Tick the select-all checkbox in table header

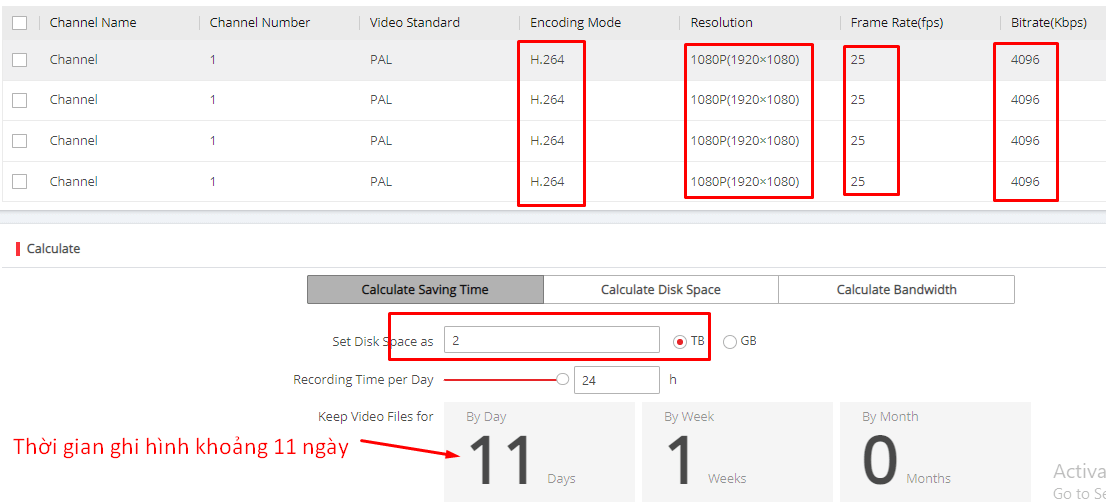(20, 22)
